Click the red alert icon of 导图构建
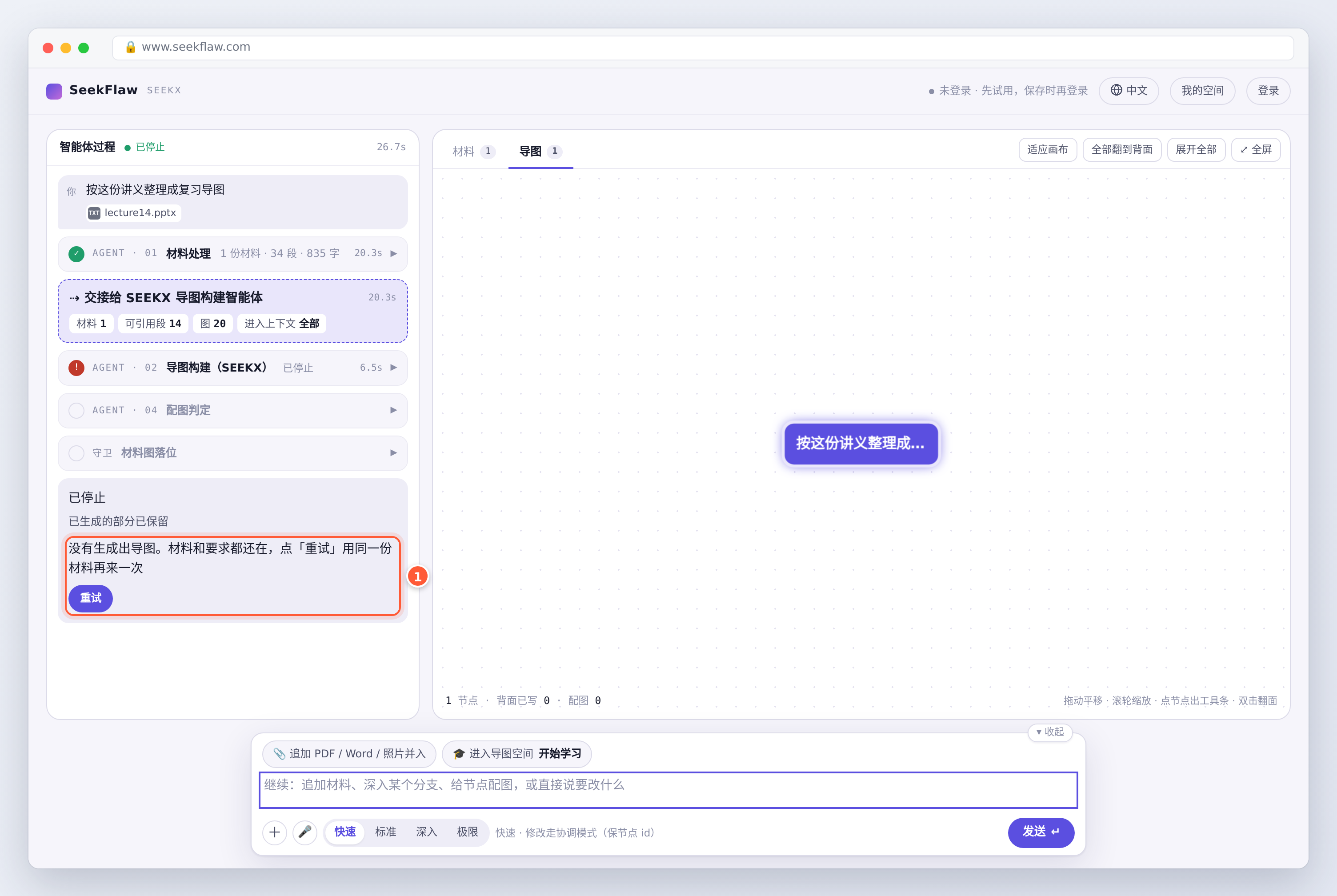This screenshot has height=896, width=1337. click(x=76, y=368)
